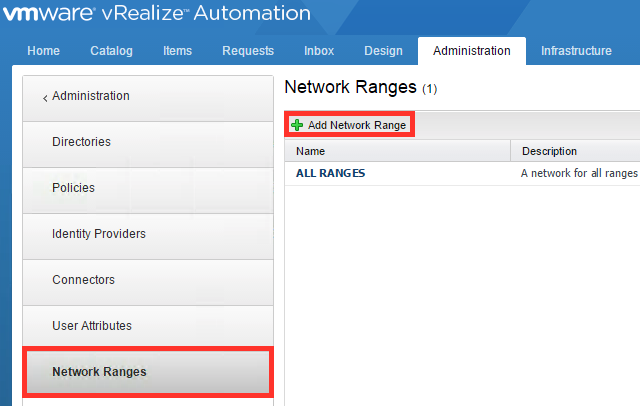Image resolution: width=640 pixels, height=406 pixels.
Task: Select Policies in the sidebar
Action: tap(148, 190)
